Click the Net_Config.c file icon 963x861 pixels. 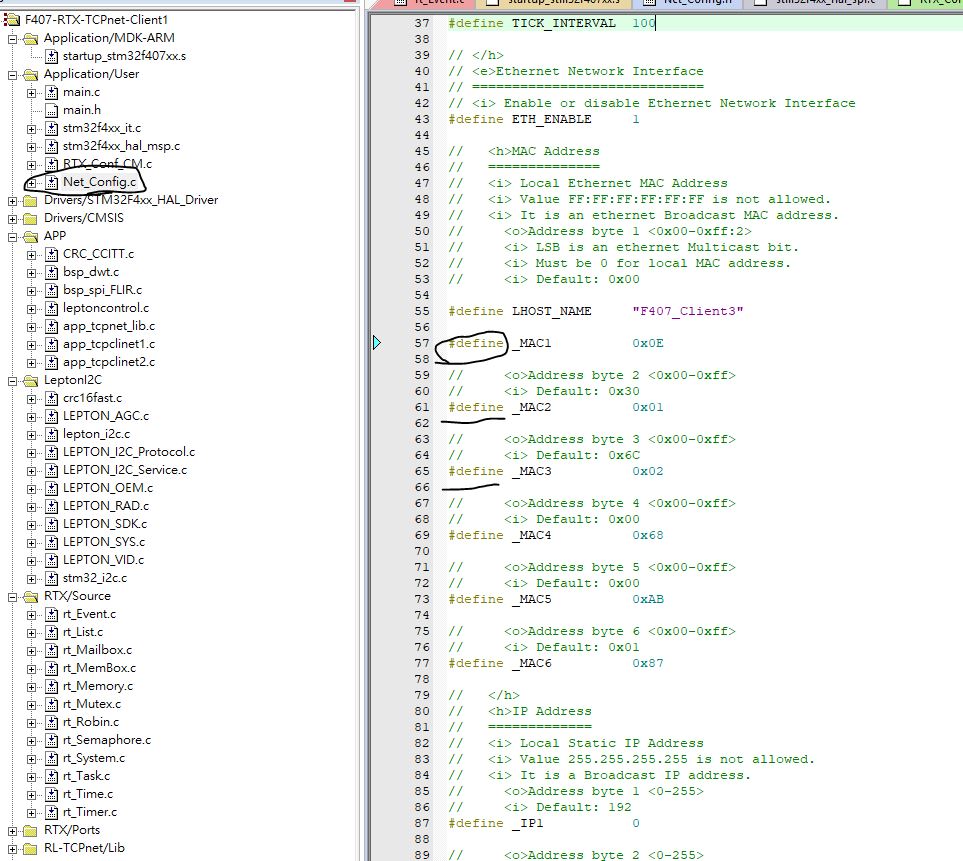click(52, 182)
